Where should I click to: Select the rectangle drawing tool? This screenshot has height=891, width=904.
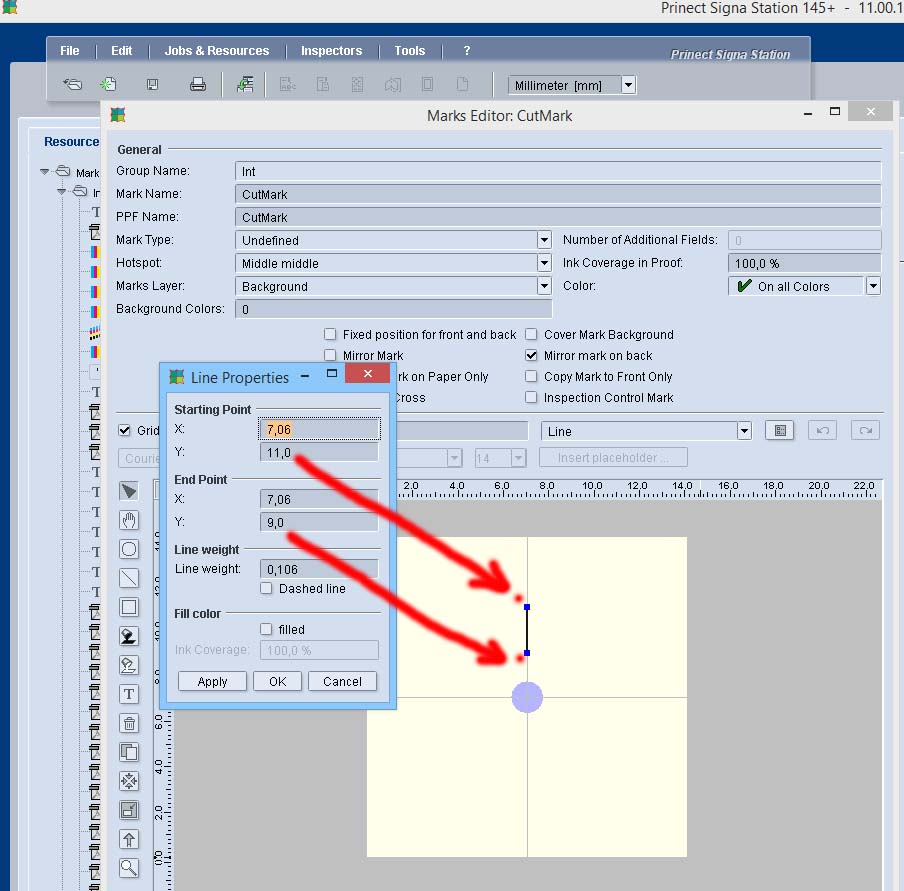tap(129, 607)
